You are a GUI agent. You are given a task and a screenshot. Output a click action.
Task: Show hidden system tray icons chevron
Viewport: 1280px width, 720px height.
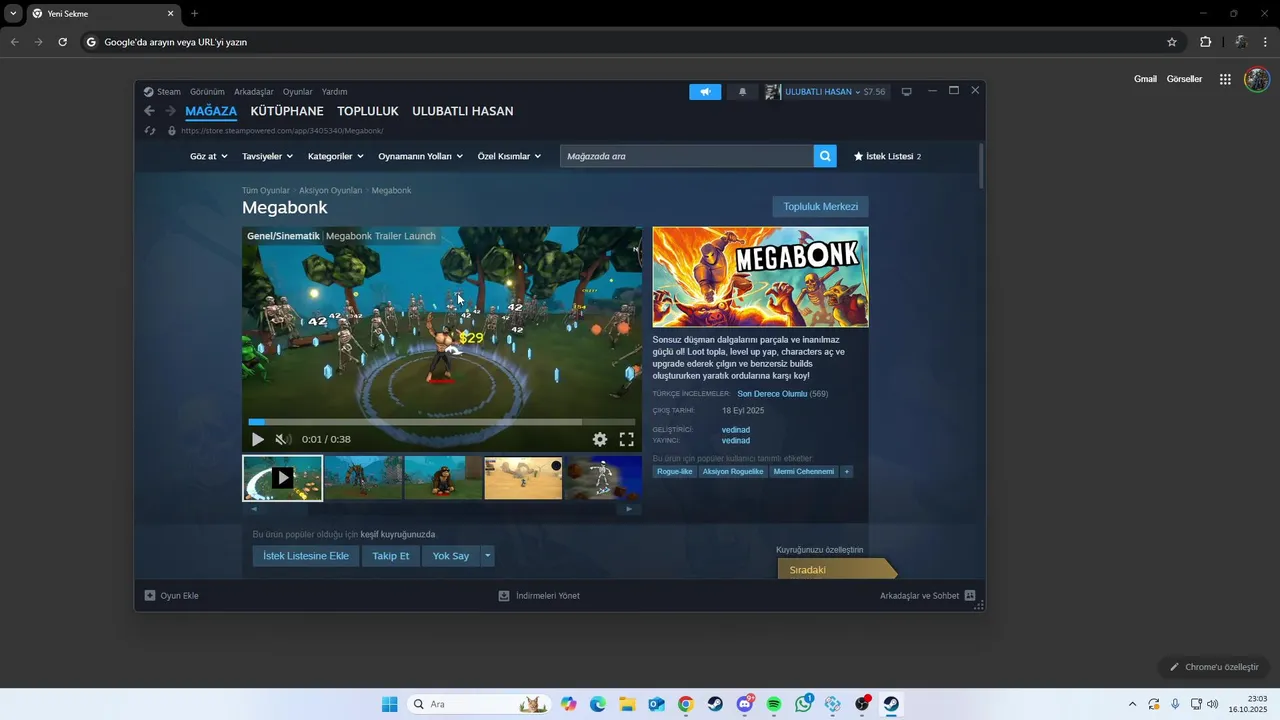tap(1132, 704)
